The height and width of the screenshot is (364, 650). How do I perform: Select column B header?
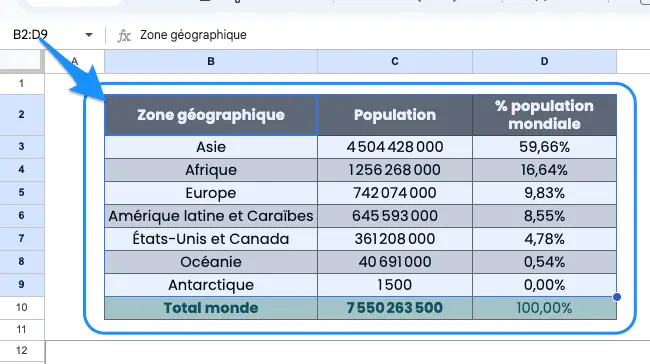[211, 61]
